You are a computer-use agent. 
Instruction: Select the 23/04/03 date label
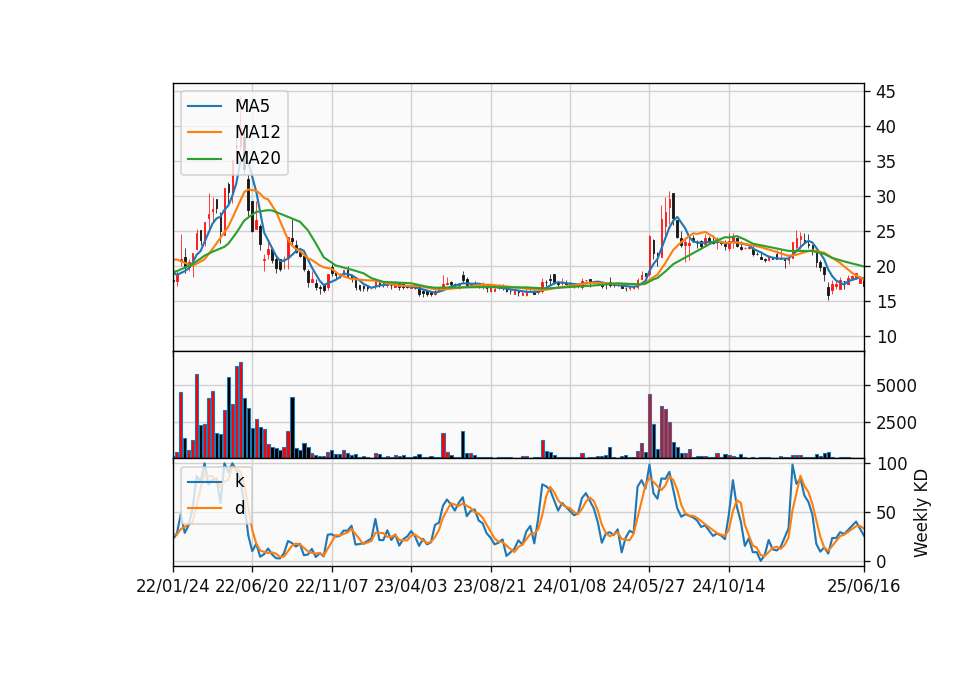point(411,586)
